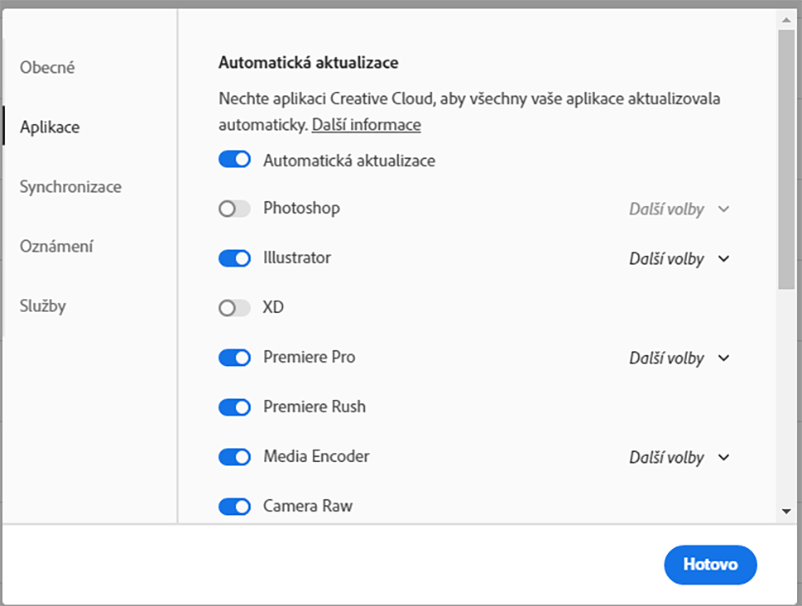Screen dimensions: 802x606
Task: Turn off the Media Encoder toggle
Action: click(x=234, y=457)
